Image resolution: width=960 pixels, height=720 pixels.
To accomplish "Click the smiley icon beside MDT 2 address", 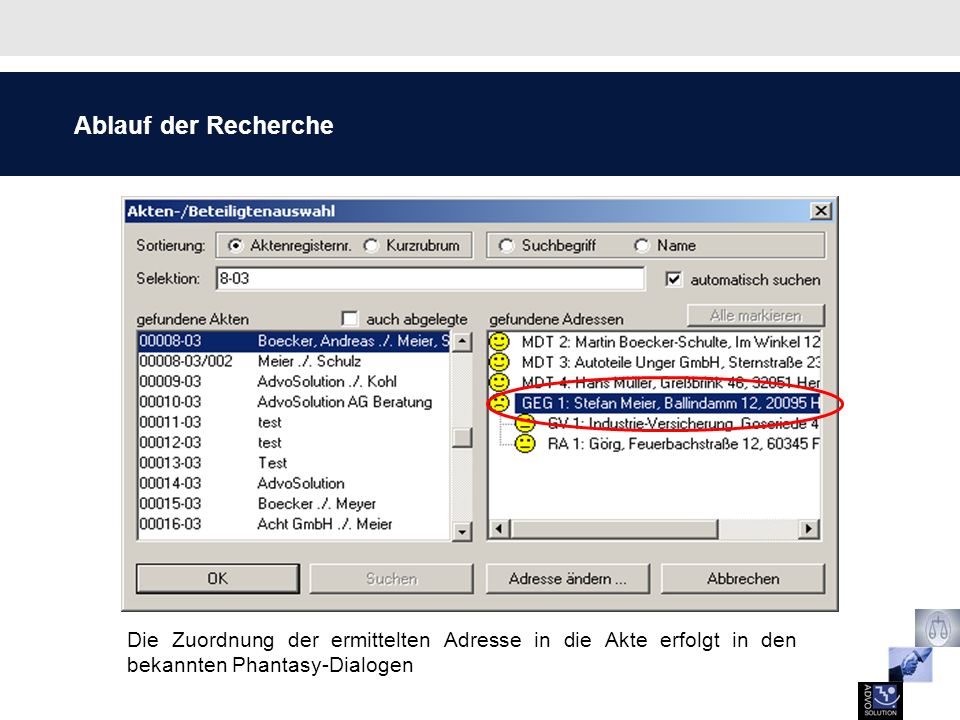I will click(499, 342).
